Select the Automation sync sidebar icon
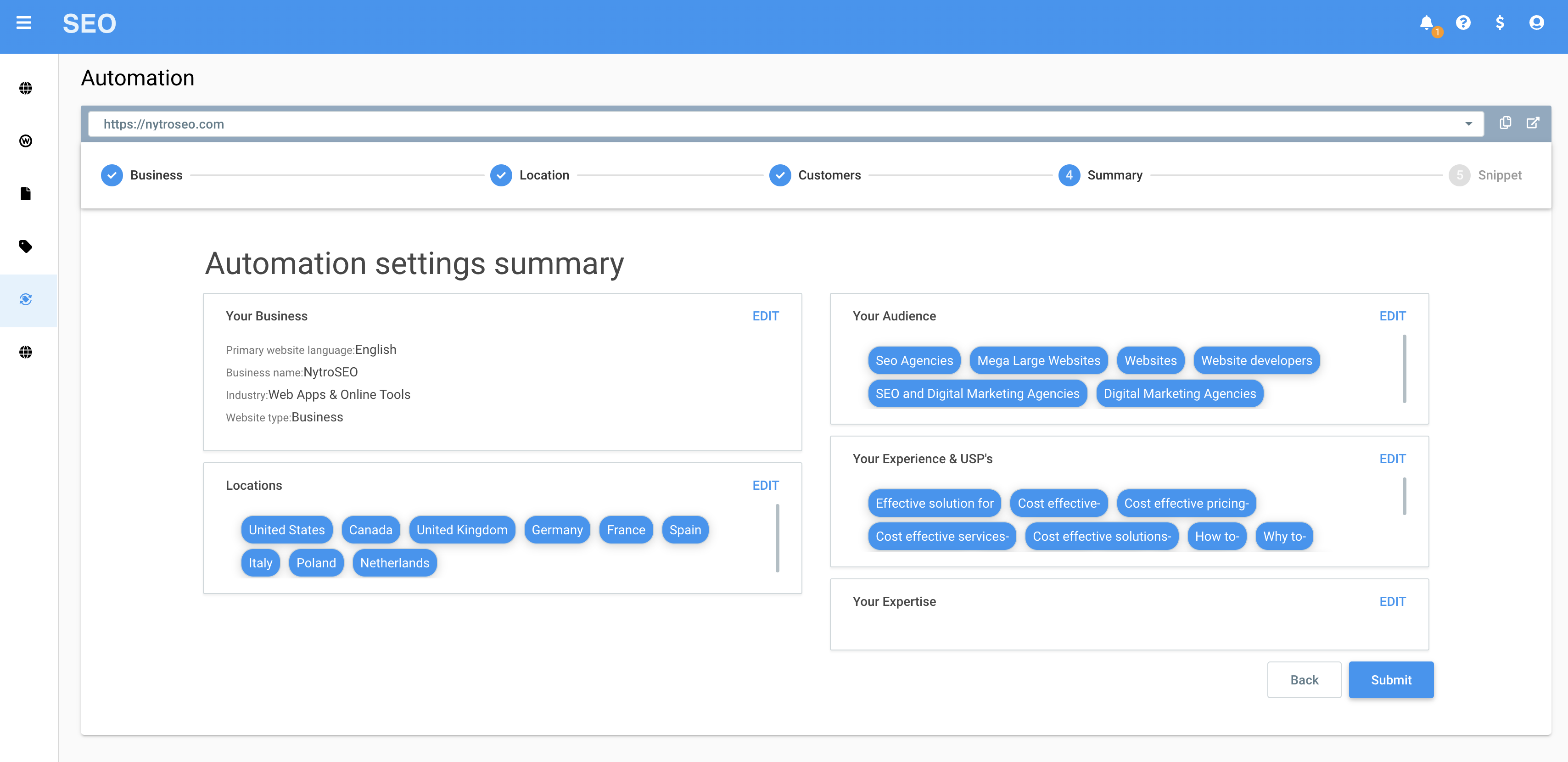Viewport: 1568px width, 762px height. pyautogui.click(x=26, y=299)
